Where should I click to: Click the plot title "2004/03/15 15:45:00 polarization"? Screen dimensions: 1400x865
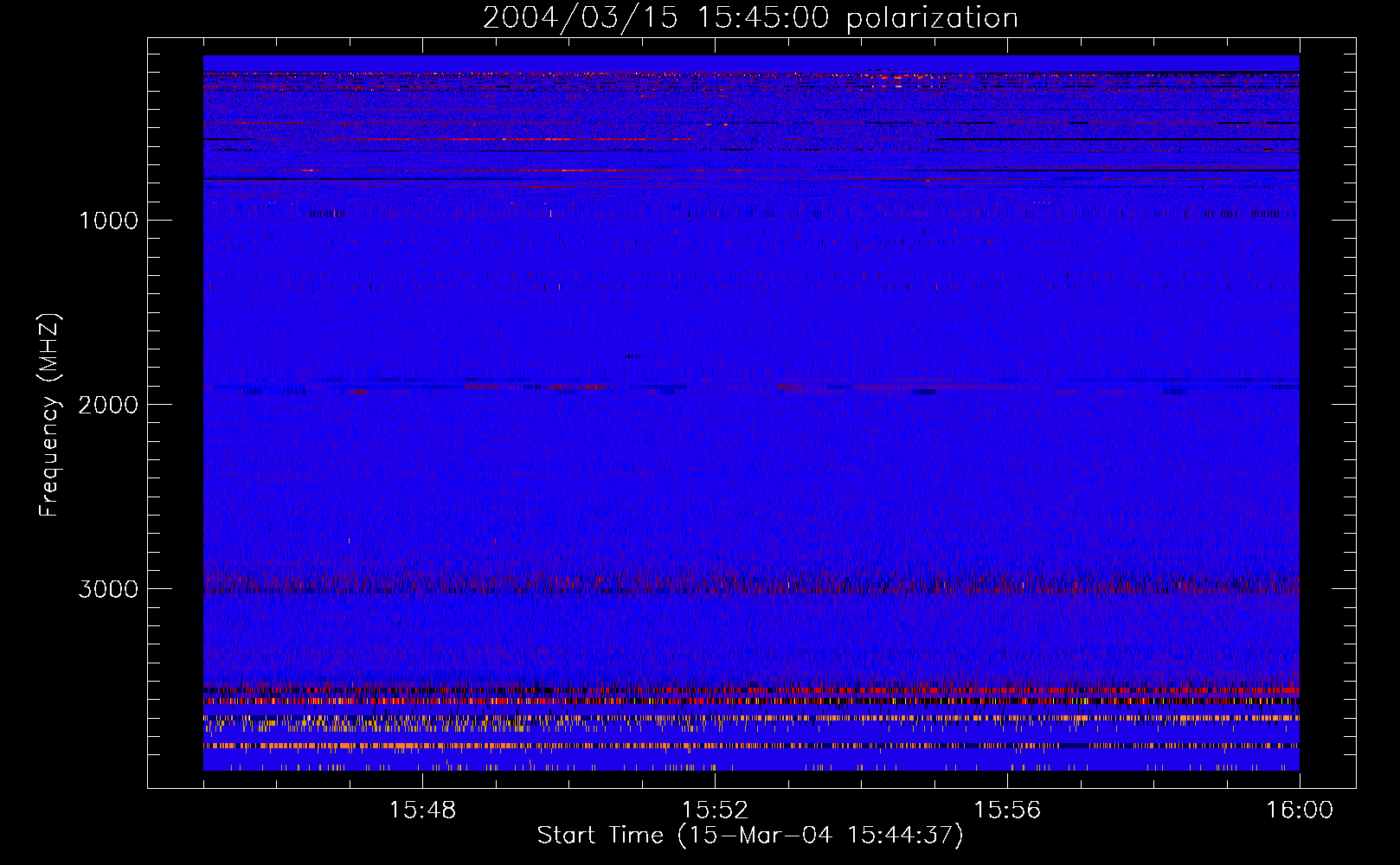point(750,18)
